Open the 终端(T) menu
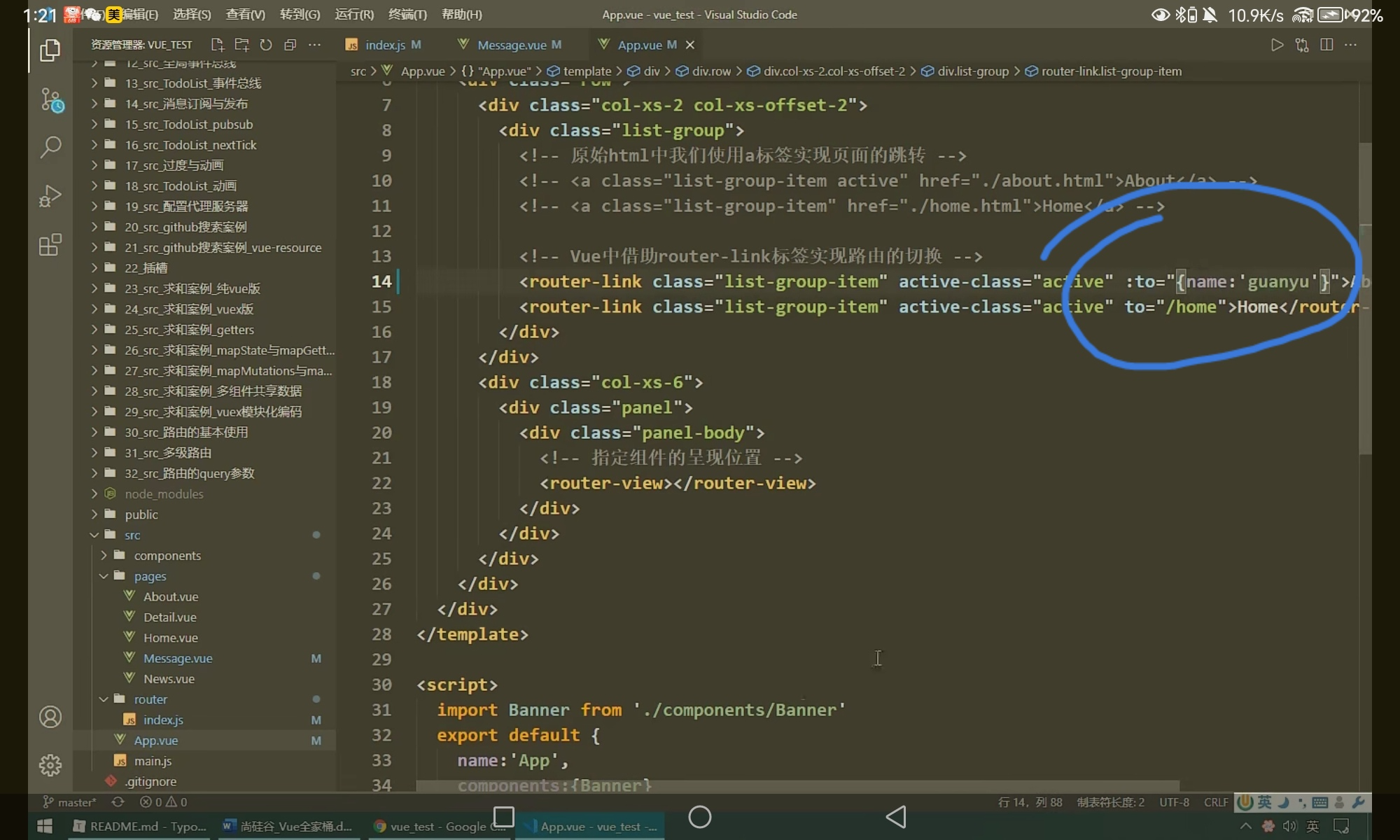1400x840 pixels. tap(407, 14)
